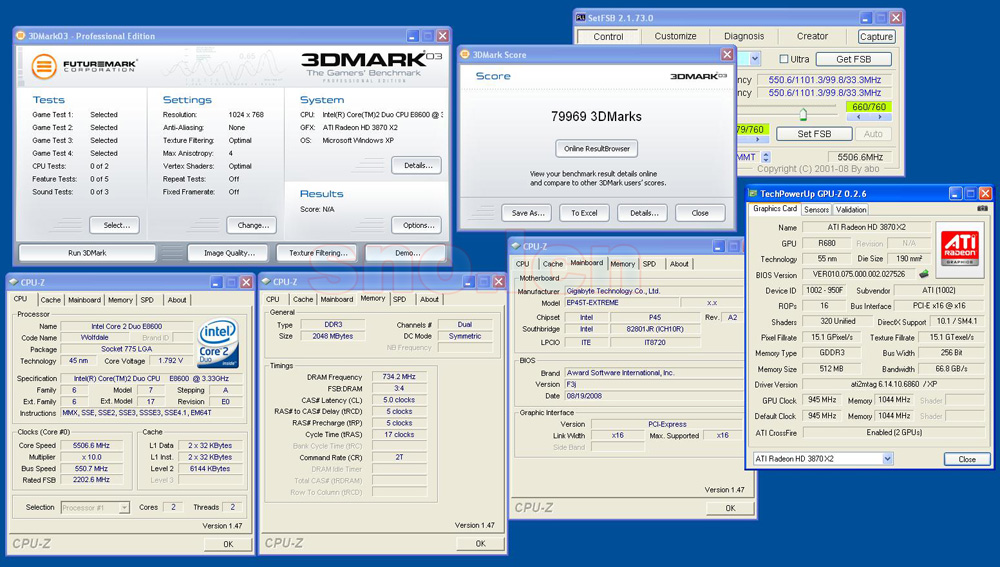Click Save As in 3DMark Score
The width and height of the screenshot is (1000, 567).
[527, 213]
